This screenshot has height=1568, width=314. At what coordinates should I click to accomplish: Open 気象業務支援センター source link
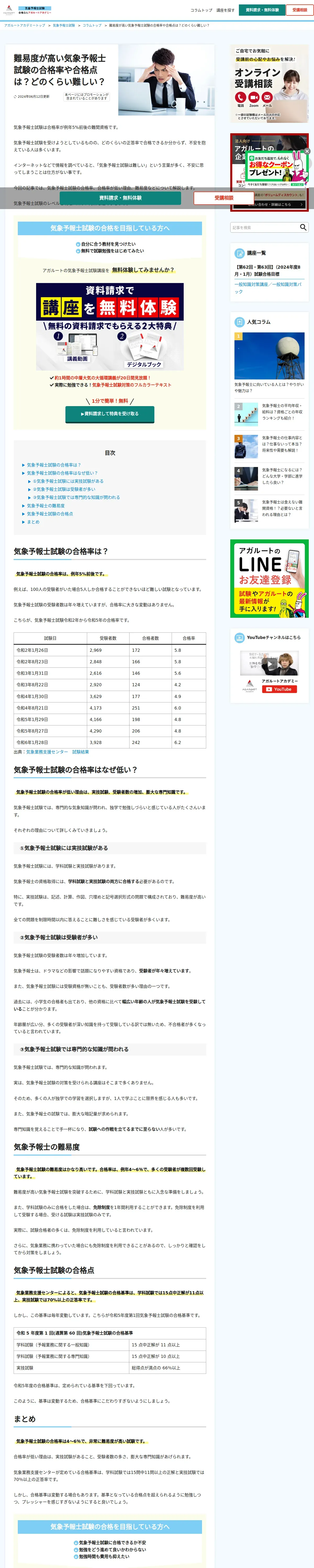click(47, 752)
